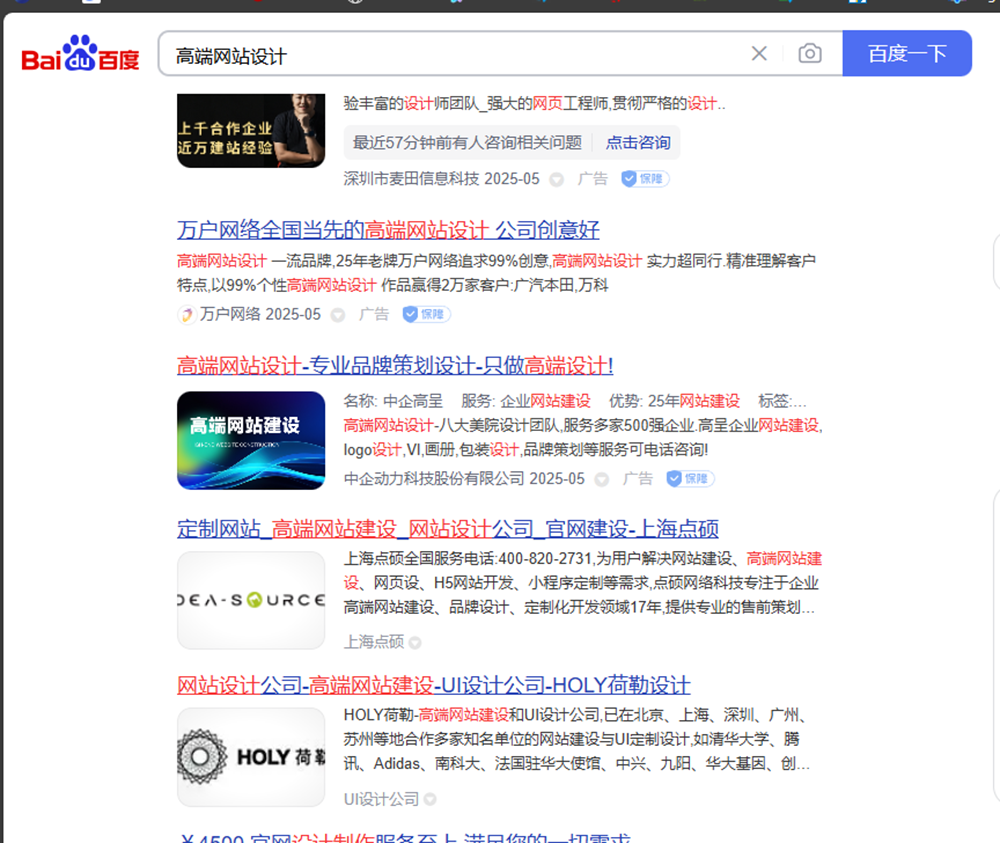Focus the search field containing 高端网站设计

450,55
